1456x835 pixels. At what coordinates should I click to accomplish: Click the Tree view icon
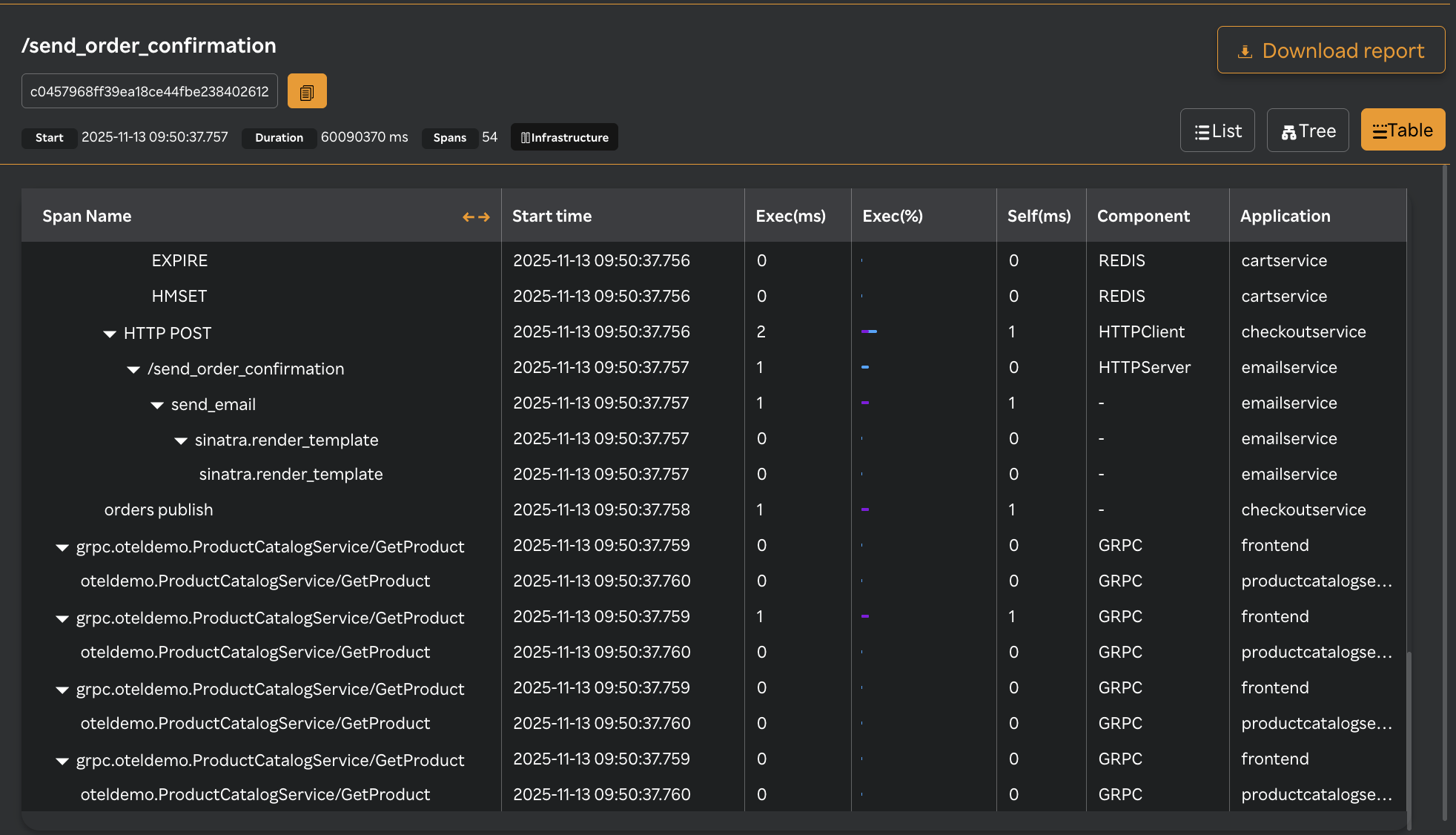point(1288,131)
